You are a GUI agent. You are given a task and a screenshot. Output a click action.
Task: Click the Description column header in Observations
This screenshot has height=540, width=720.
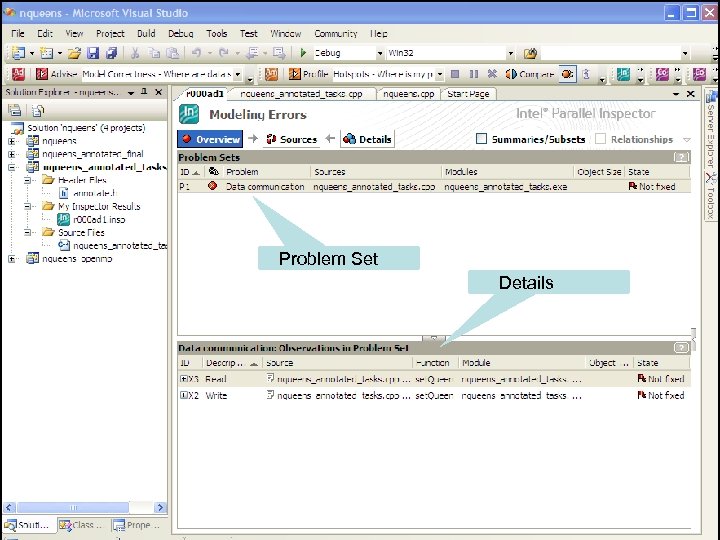pyautogui.click(x=232, y=363)
